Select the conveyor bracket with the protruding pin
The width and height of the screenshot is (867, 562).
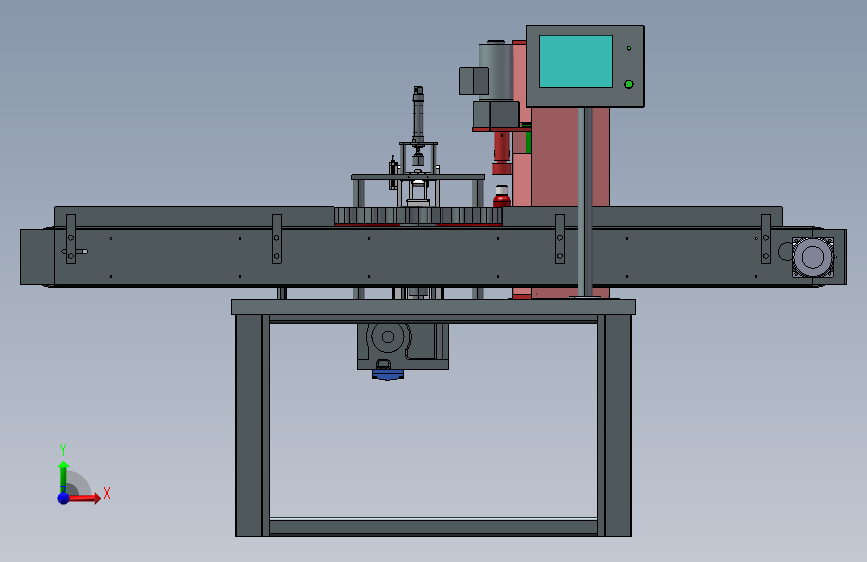(71, 239)
